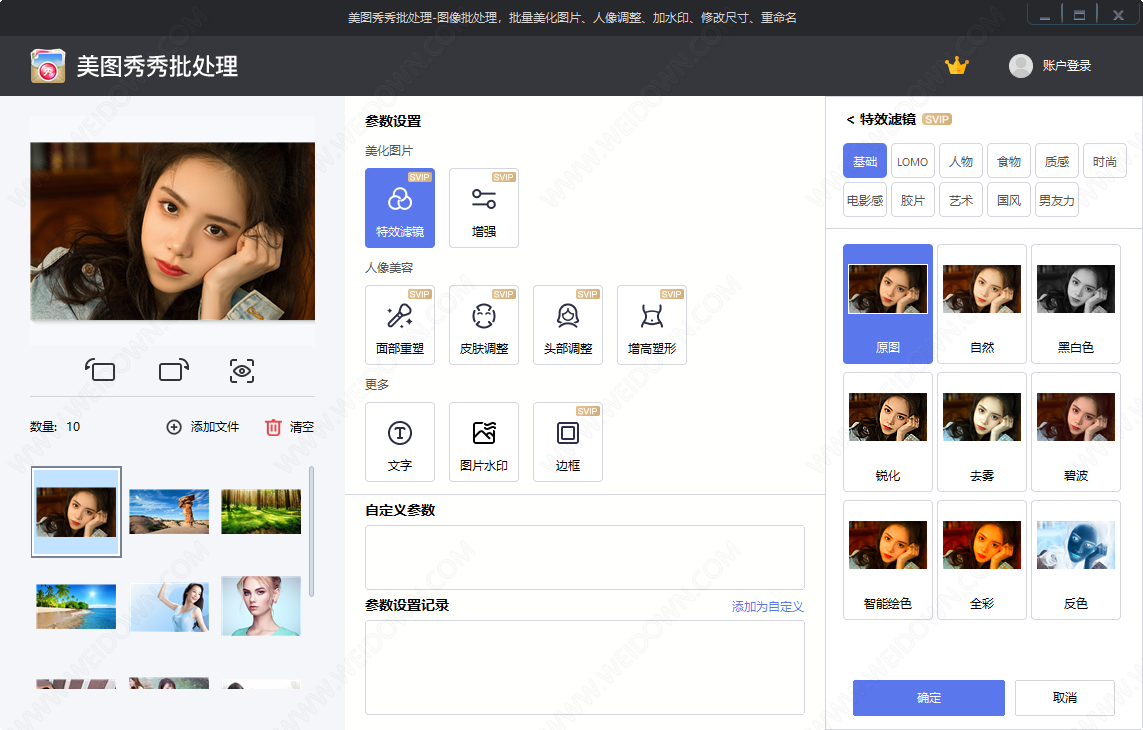Viewport: 1143px width, 730px height.
Task: Switch to the 基础 filter tab
Action: (865, 161)
